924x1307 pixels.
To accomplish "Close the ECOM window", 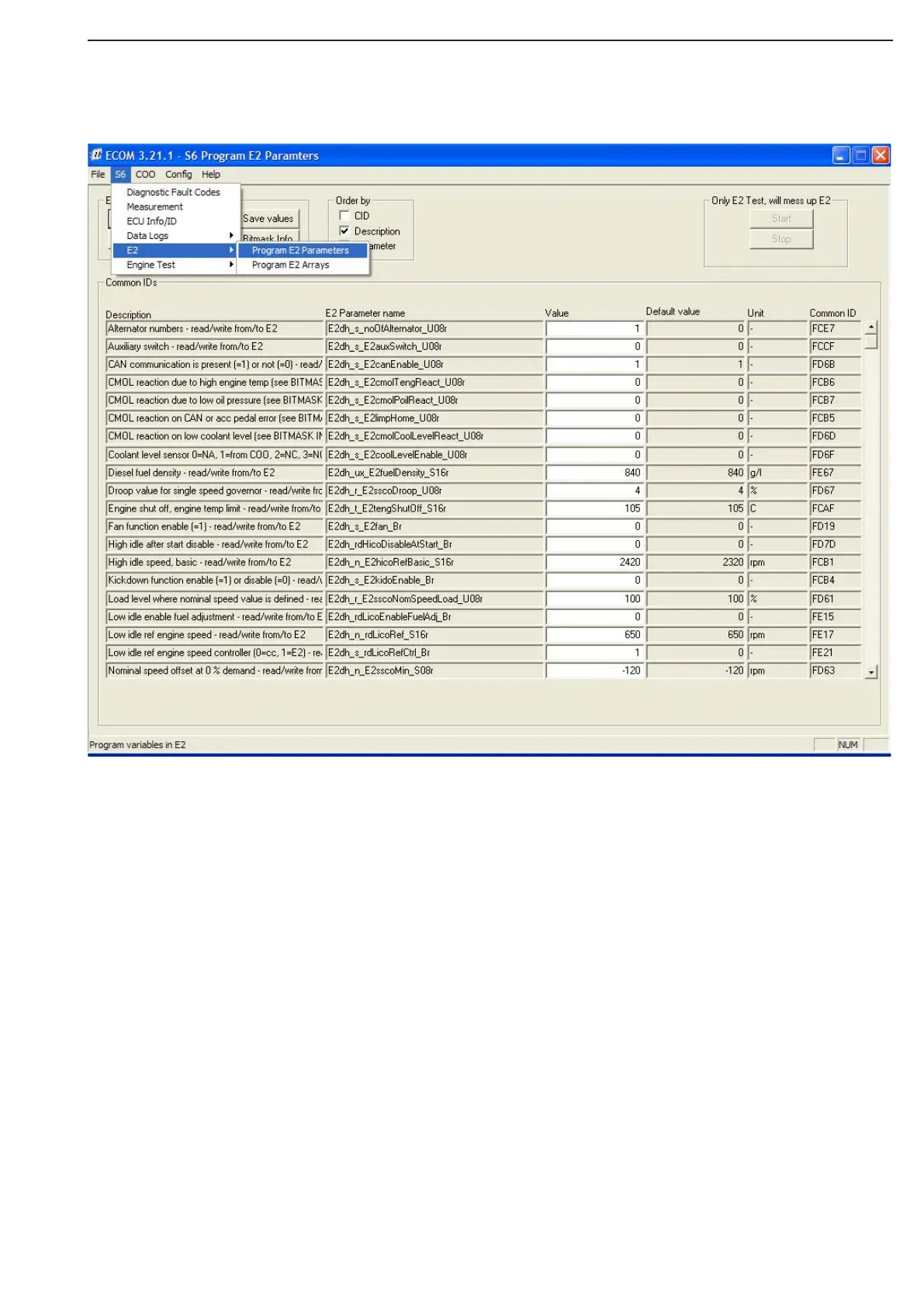I will (881, 155).
